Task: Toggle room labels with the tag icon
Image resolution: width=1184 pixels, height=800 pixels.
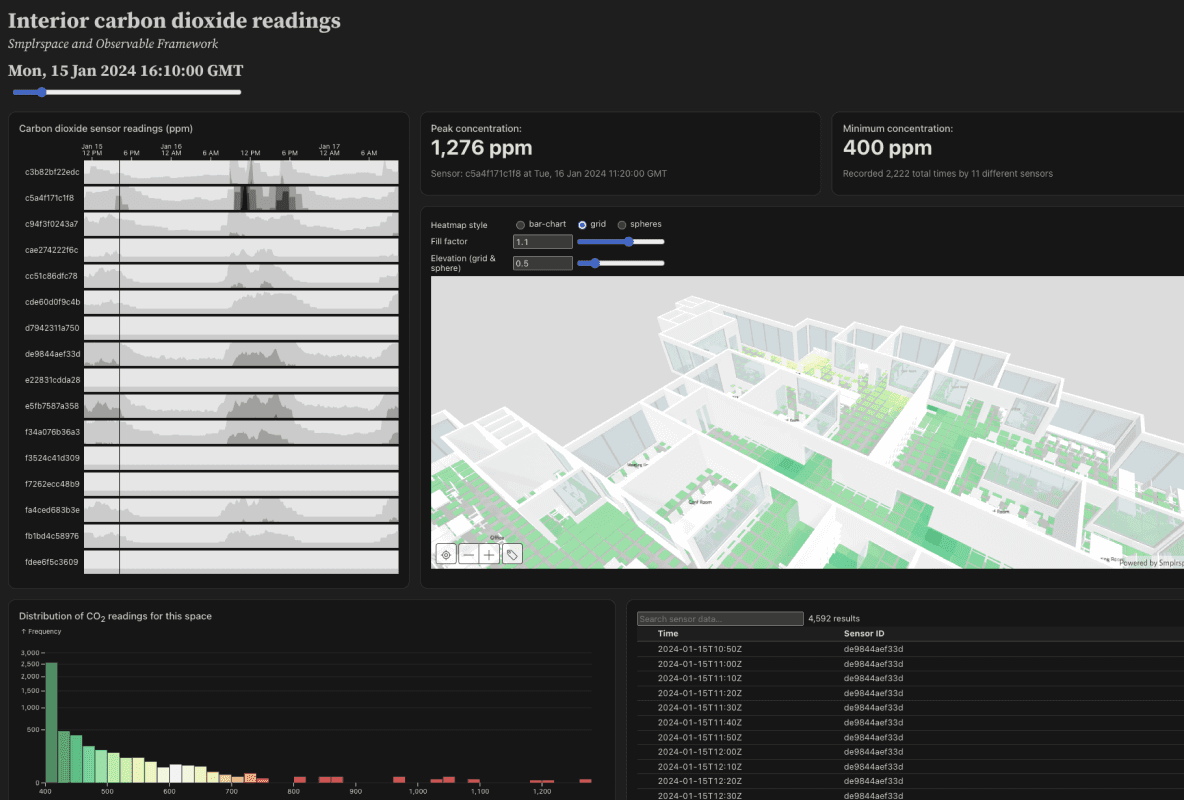Action: tap(511, 553)
